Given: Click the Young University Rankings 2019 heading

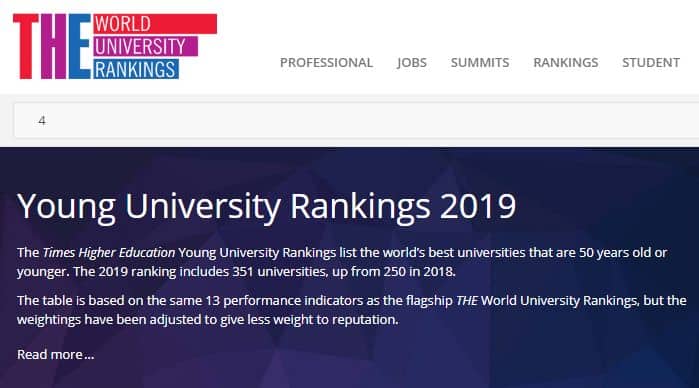Looking at the screenshot, I should pos(267,206).
